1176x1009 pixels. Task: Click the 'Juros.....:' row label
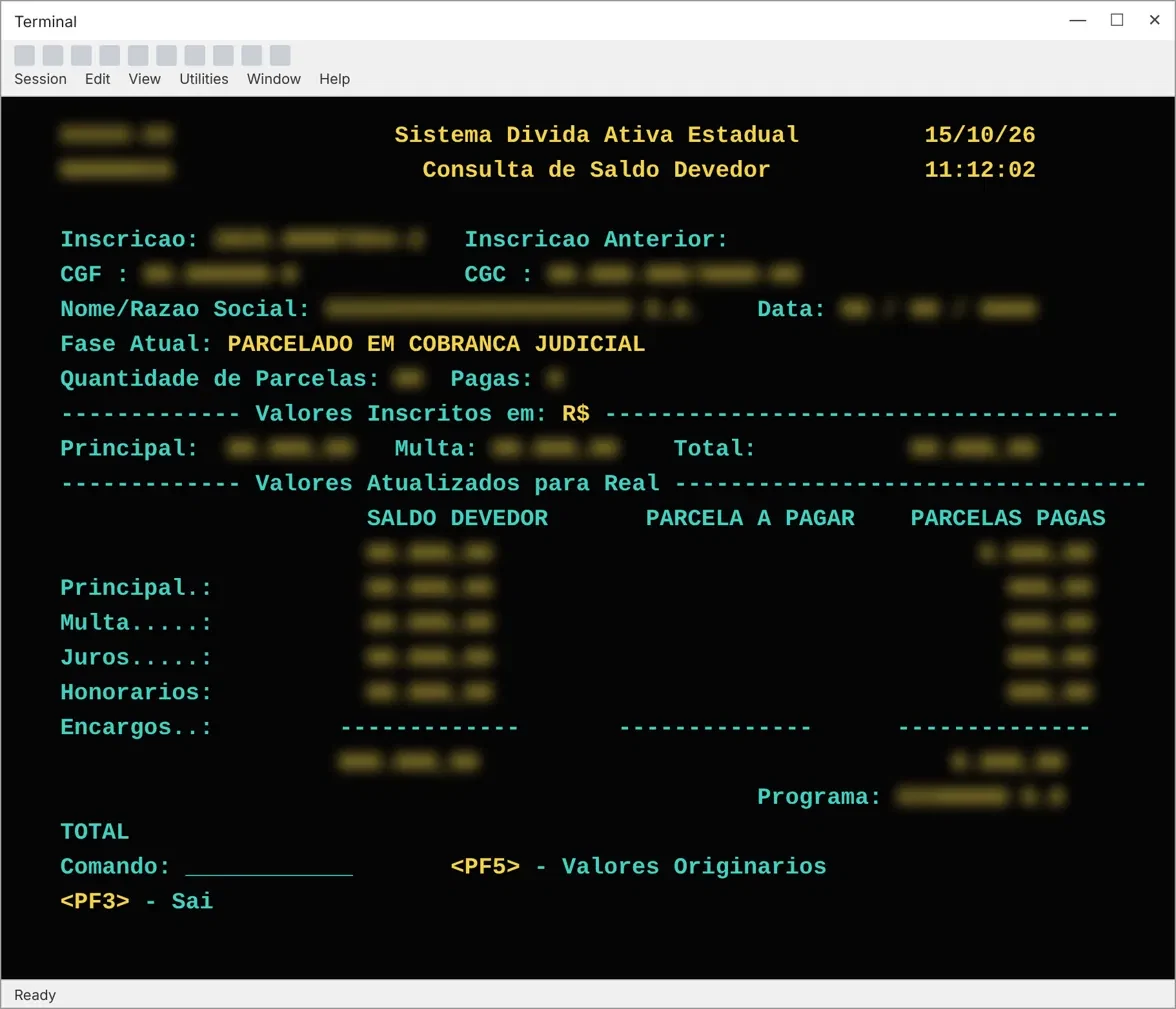136,657
